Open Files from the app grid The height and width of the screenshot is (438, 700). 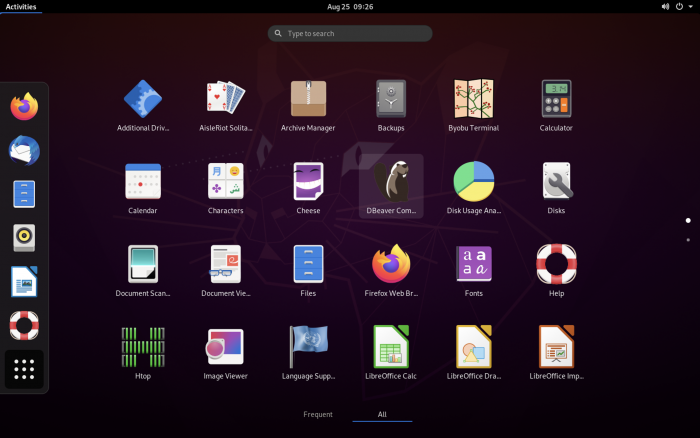(x=308, y=271)
